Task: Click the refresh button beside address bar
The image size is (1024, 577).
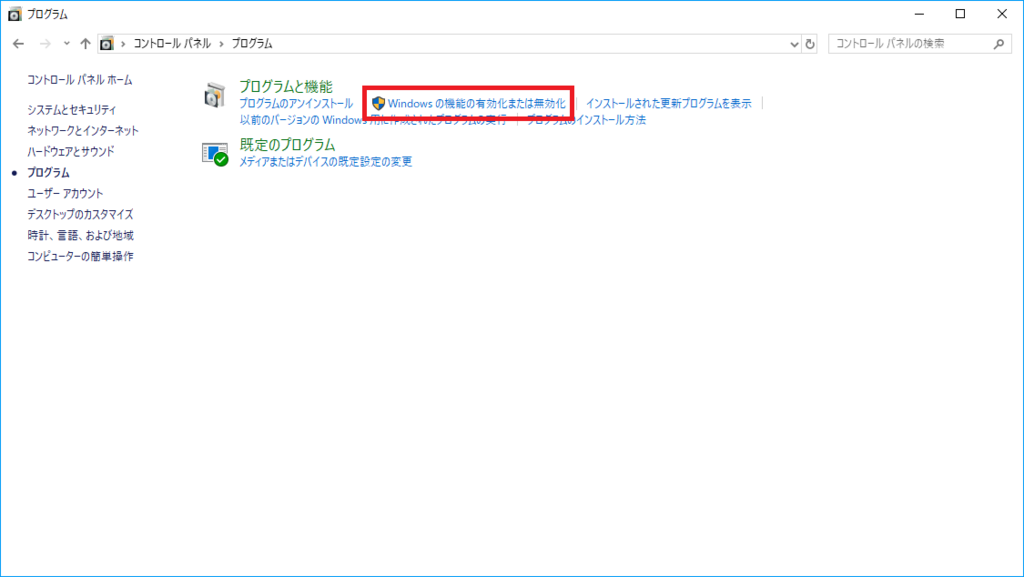Action: pos(810,44)
